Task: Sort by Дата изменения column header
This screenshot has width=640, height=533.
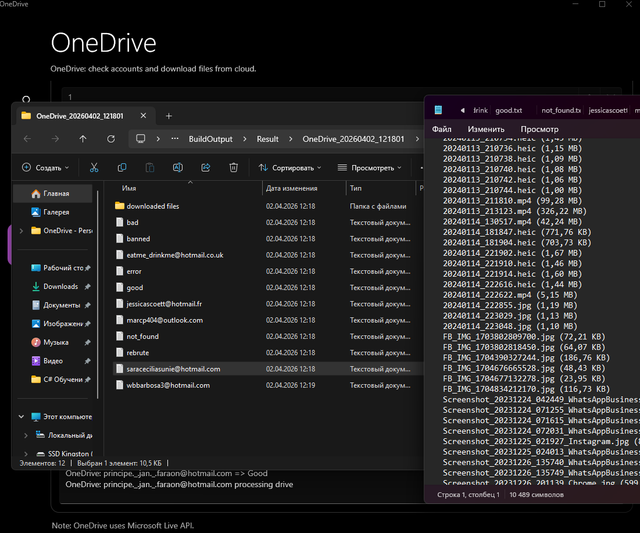Action: coord(291,188)
